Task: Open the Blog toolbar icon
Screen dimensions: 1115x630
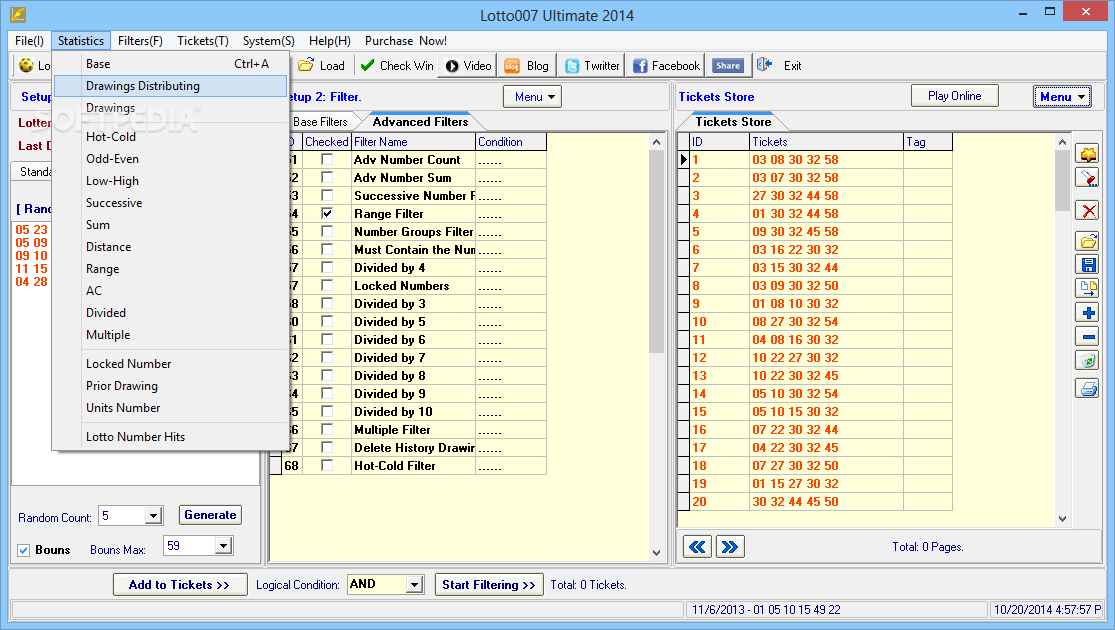Action: 512,65
